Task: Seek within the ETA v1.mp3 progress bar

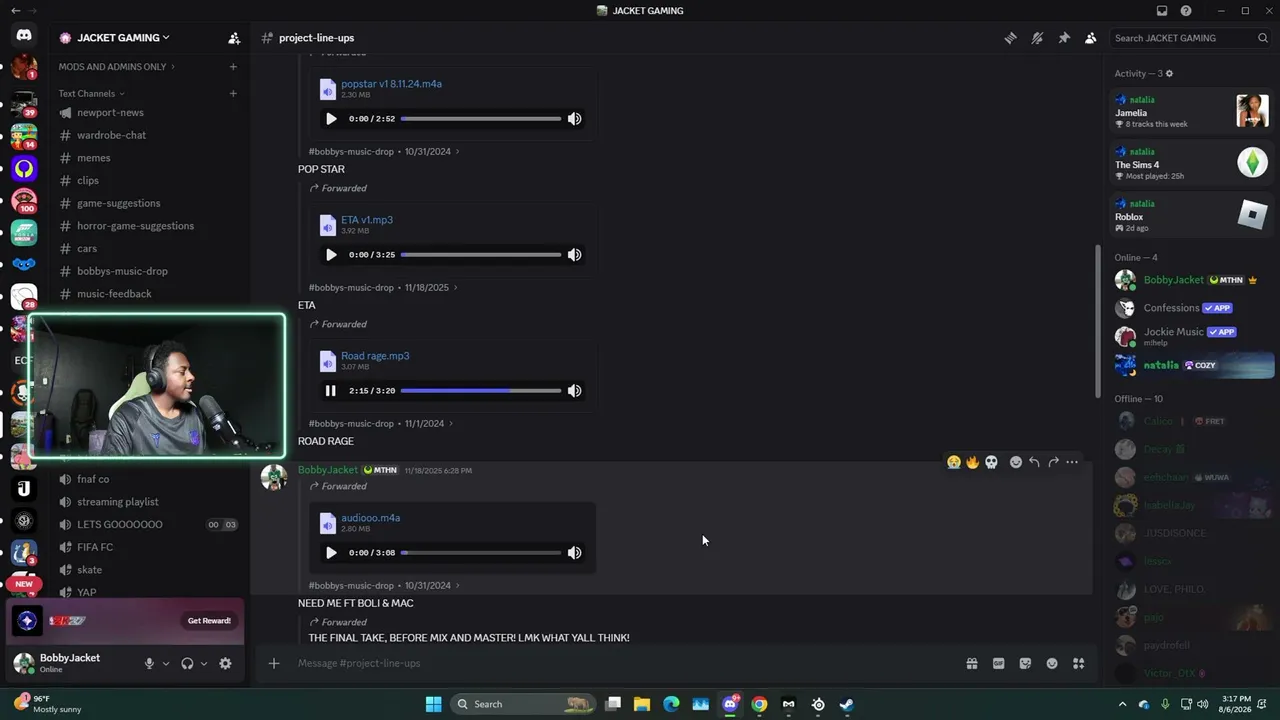Action: click(481, 255)
